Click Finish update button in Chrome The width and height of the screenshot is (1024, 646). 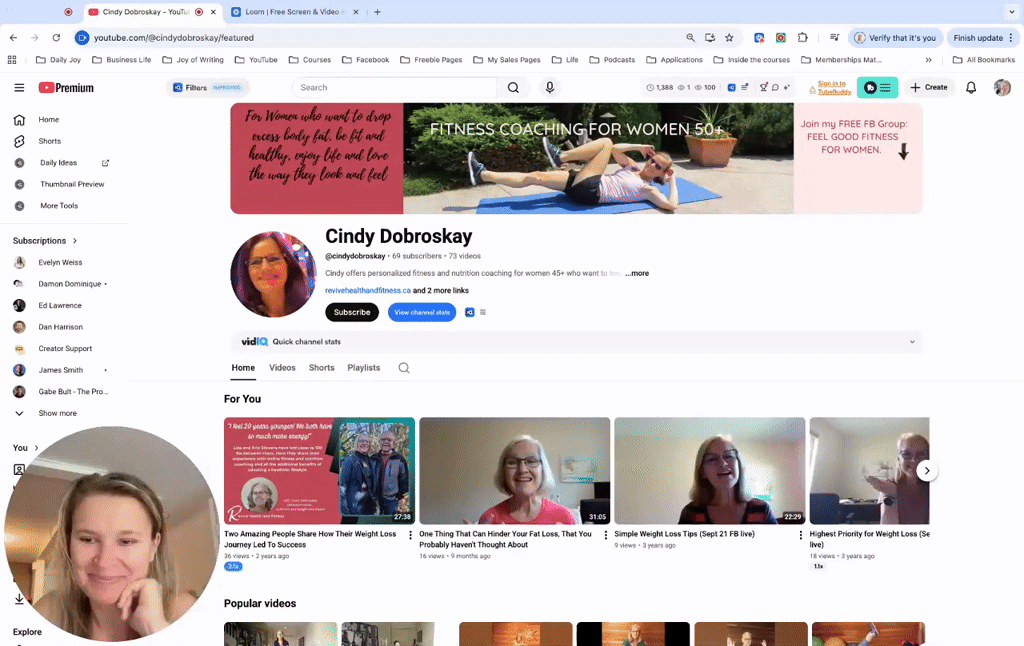[x=982, y=38]
